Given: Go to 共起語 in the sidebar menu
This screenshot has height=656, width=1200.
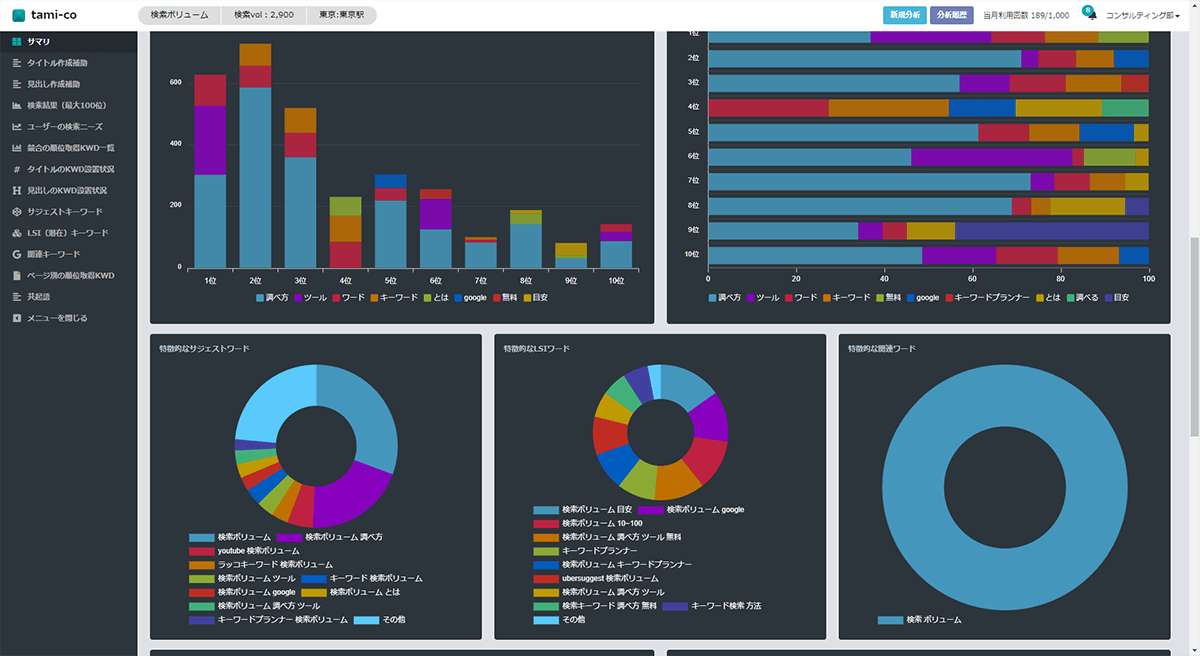Looking at the screenshot, I should click(x=38, y=297).
